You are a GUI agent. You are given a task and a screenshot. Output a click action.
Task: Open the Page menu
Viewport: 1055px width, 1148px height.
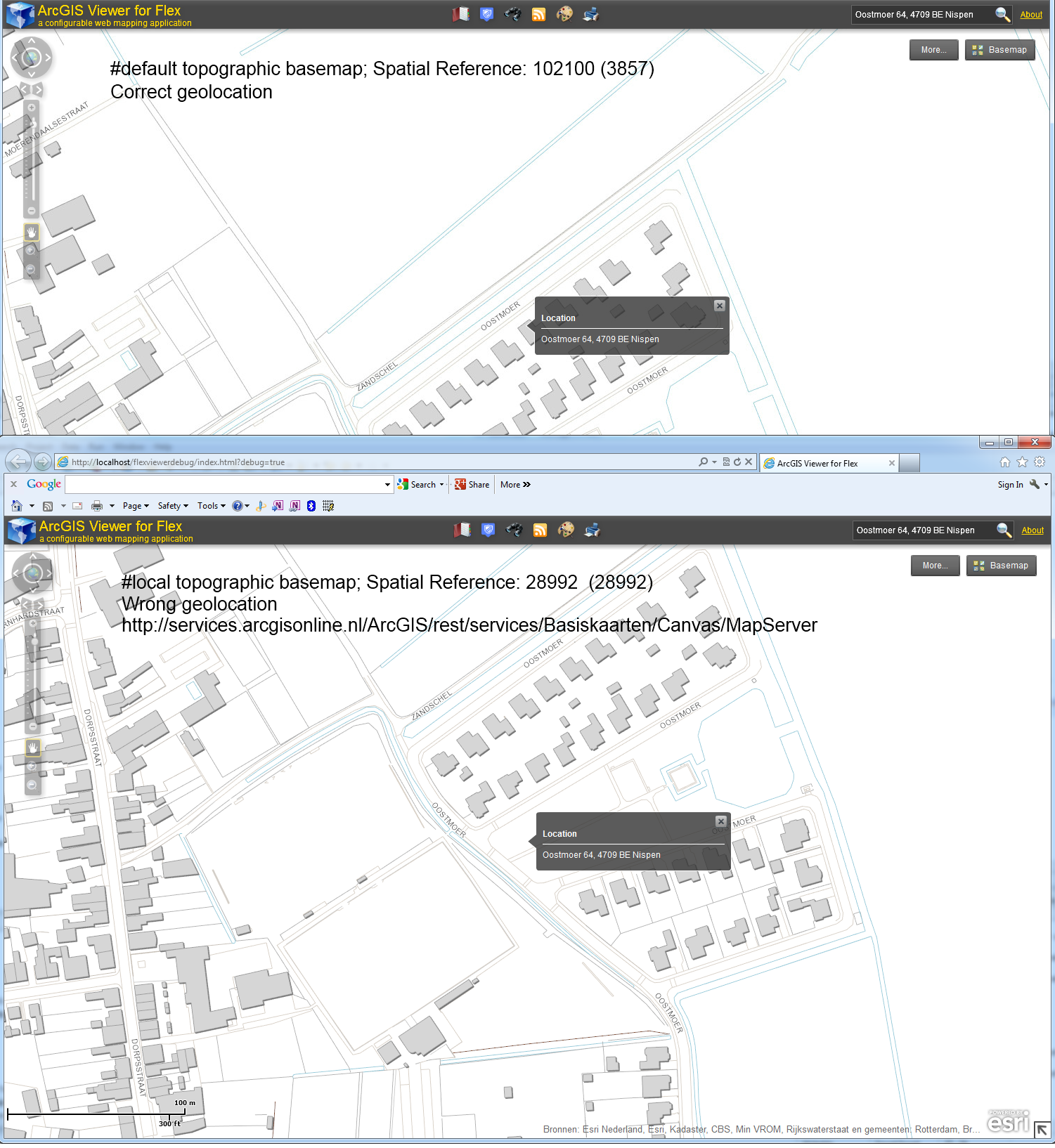pos(136,506)
